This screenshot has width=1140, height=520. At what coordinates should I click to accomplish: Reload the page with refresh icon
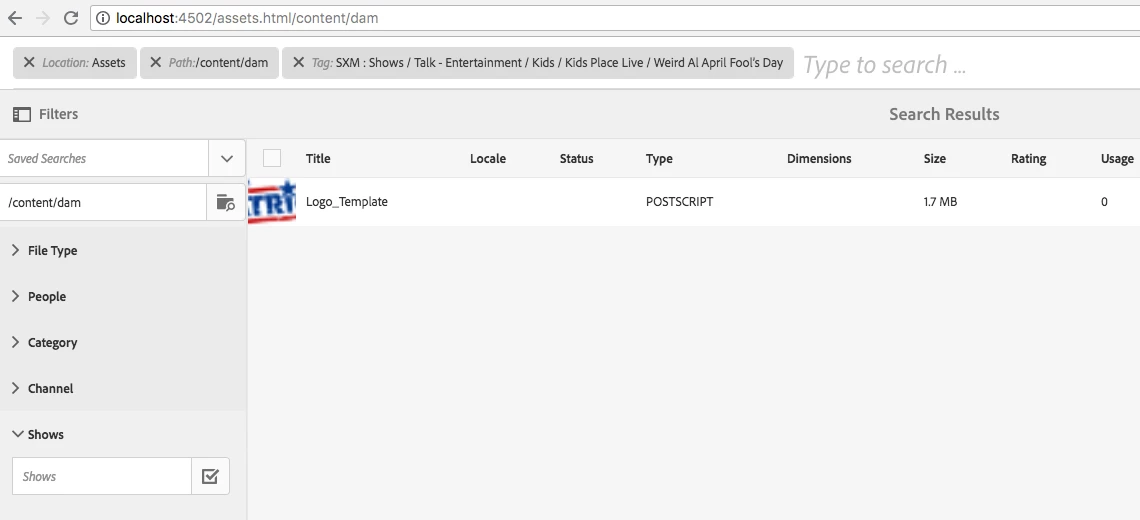(71, 18)
